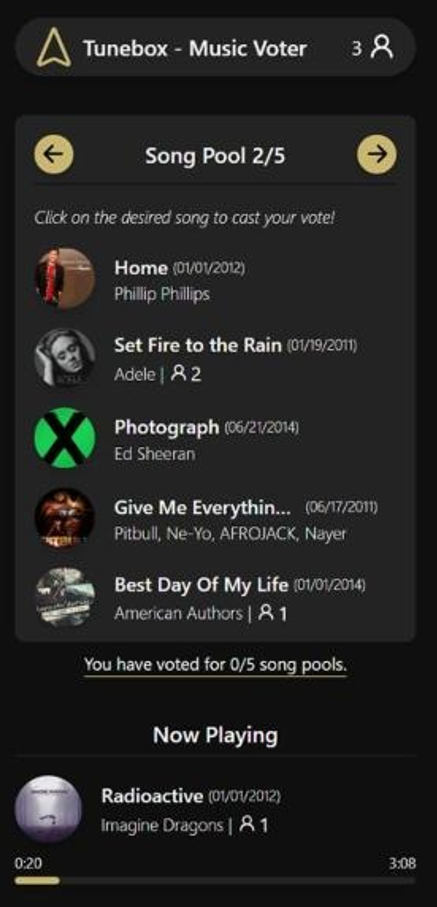Click the playback progress bar
This screenshot has width=437, height=907.
(x=215, y=880)
